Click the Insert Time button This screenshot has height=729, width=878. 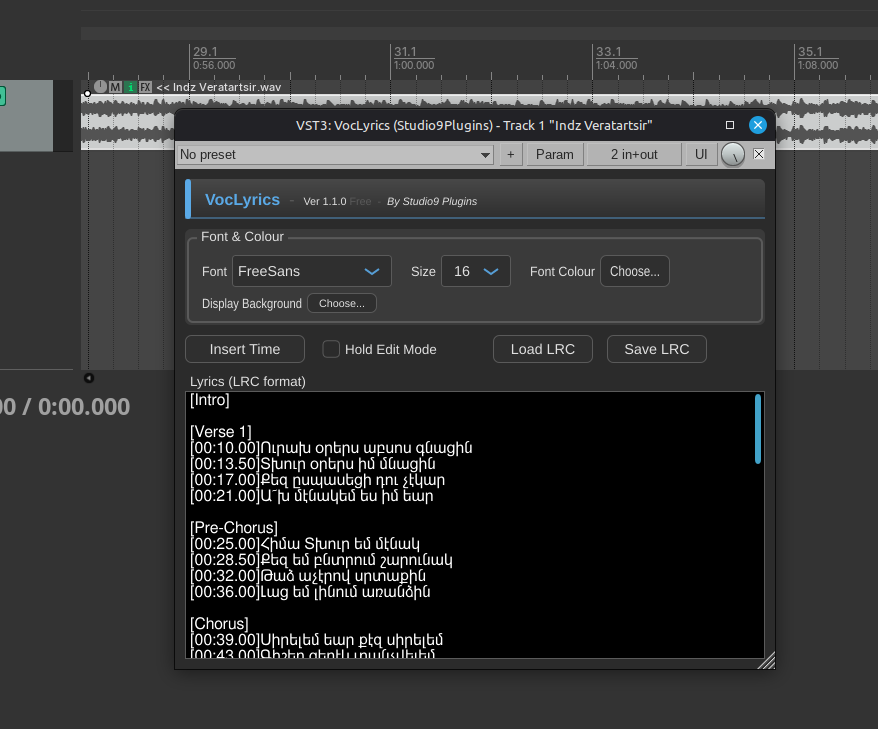point(245,349)
